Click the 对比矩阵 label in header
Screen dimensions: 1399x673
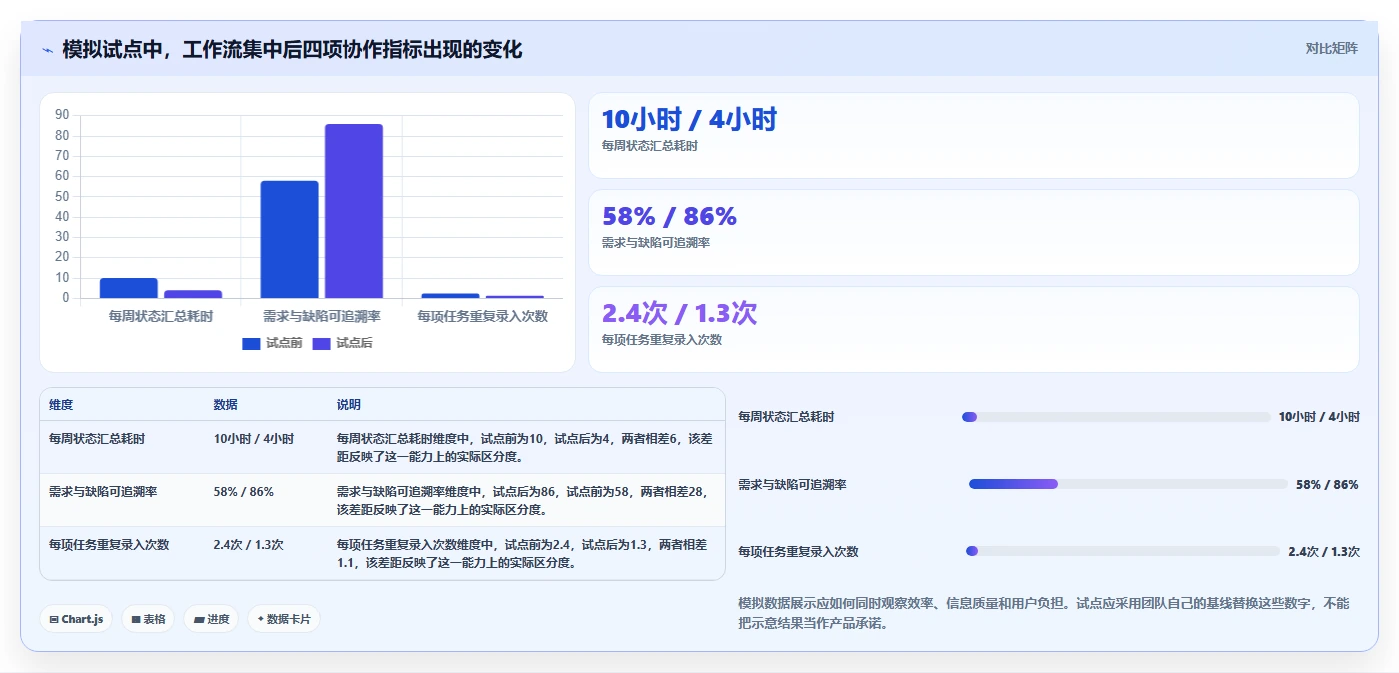tap(1331, 48)
